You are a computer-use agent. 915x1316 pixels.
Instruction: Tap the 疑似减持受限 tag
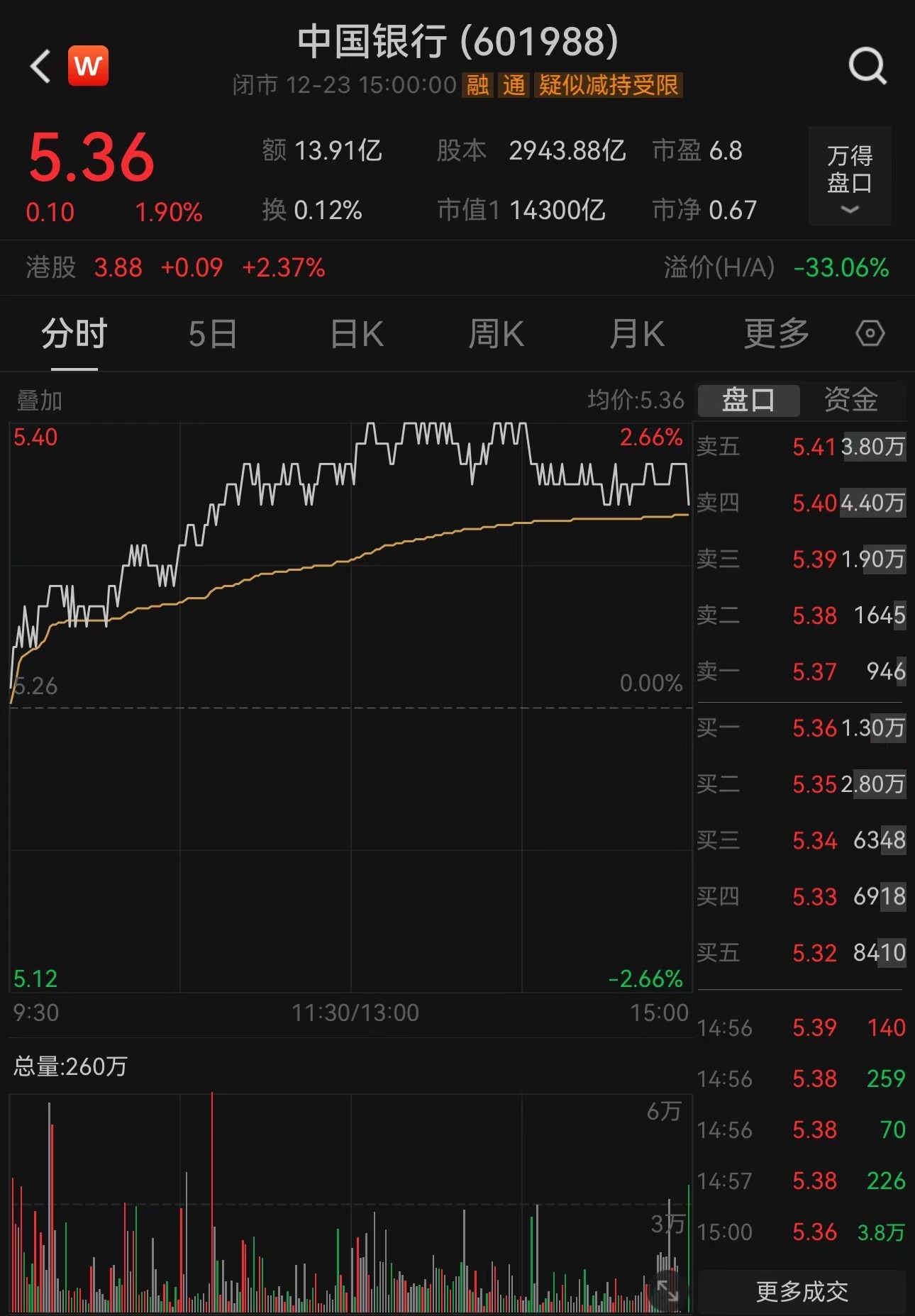608,85
